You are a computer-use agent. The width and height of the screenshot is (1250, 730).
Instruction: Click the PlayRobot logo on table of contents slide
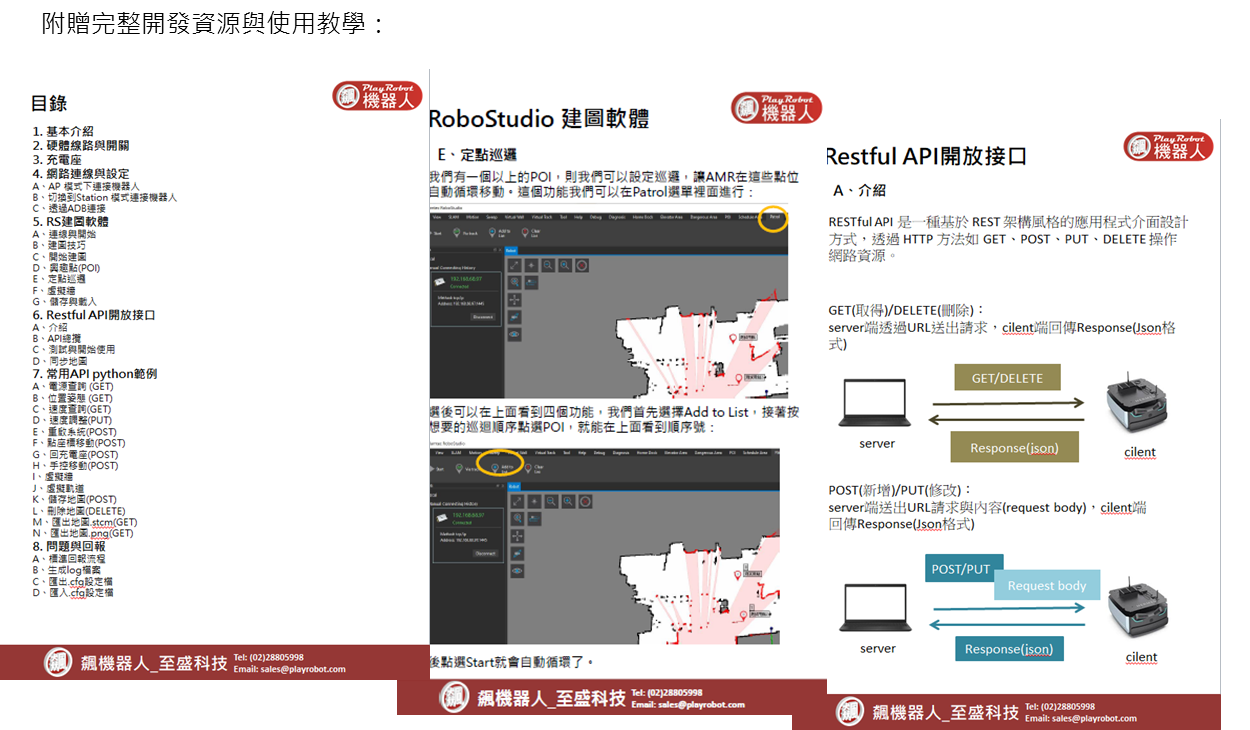pyautogui.click(x=377, y=96)
